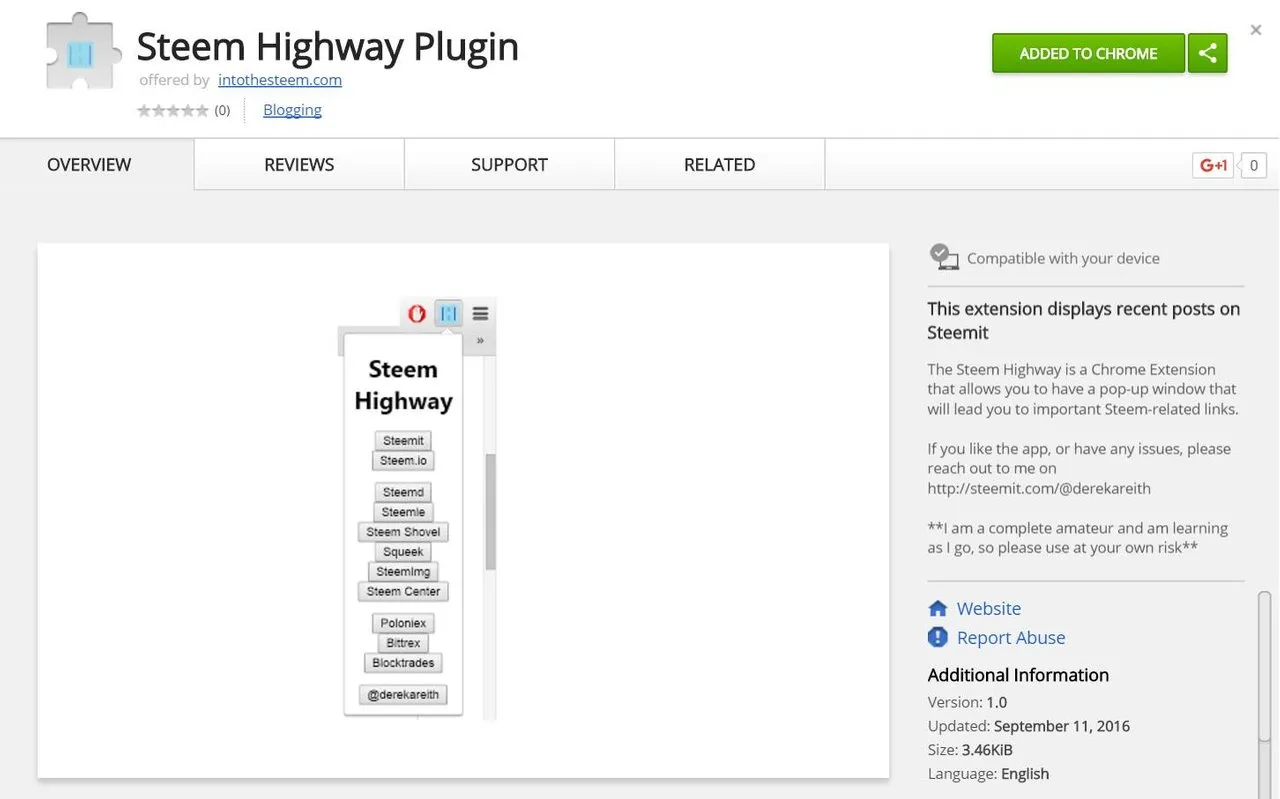The image size is (1280, 799).
Task: Click the SteemImg button in the preview
Action: [x=403, y=572]
